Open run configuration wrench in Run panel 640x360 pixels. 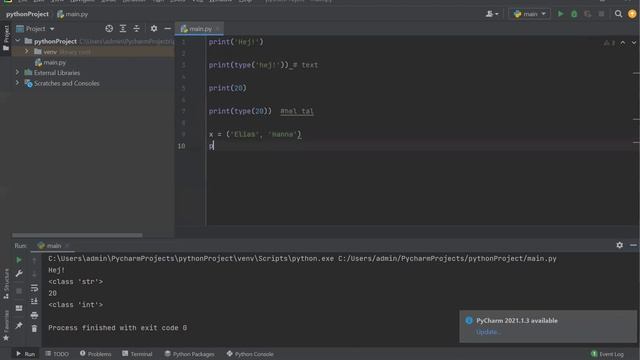coord(19,273)
